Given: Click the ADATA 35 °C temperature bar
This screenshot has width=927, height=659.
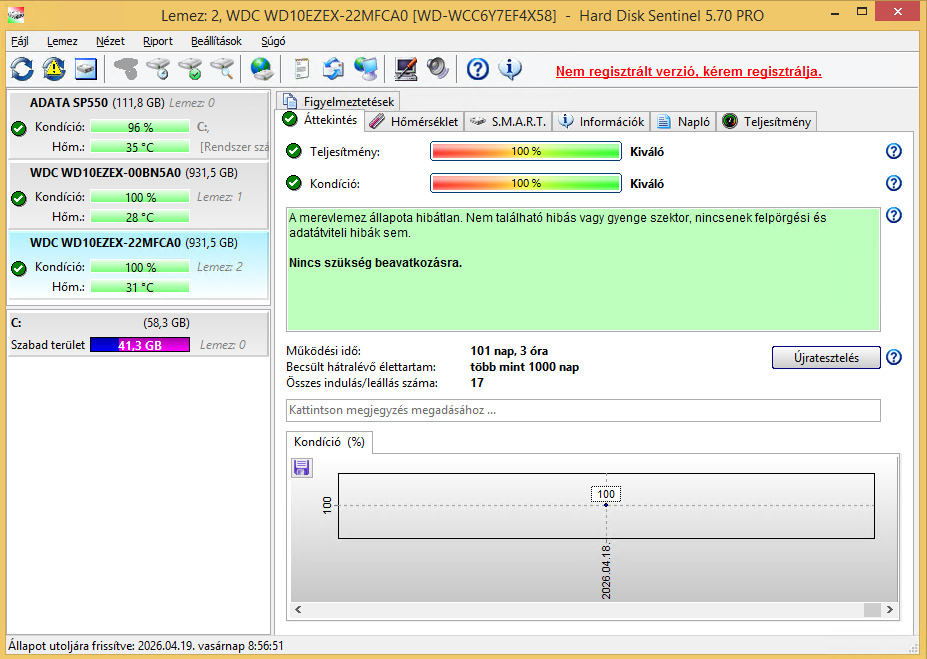Looking at the screenshot, I should click(x=140, y=147).
